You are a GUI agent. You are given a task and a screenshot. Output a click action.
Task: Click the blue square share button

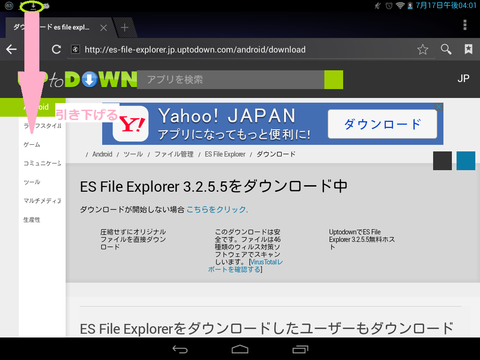coord(466,161)
